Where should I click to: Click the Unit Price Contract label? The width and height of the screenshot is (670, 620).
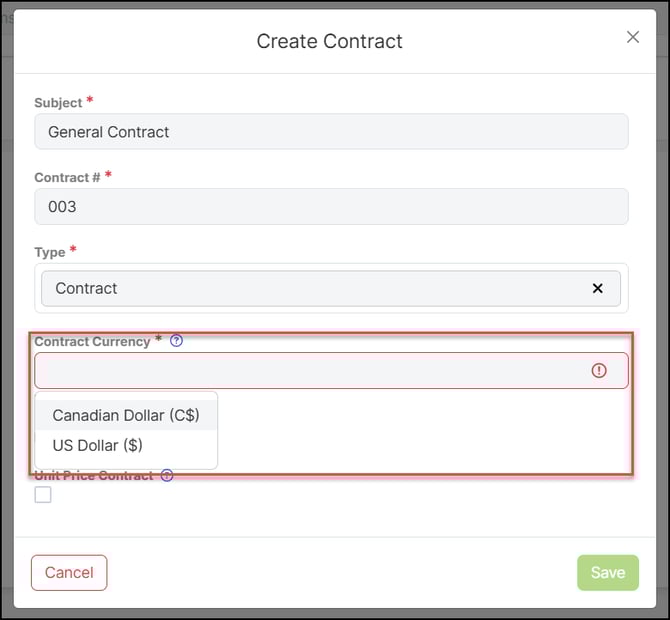point(94,476)
